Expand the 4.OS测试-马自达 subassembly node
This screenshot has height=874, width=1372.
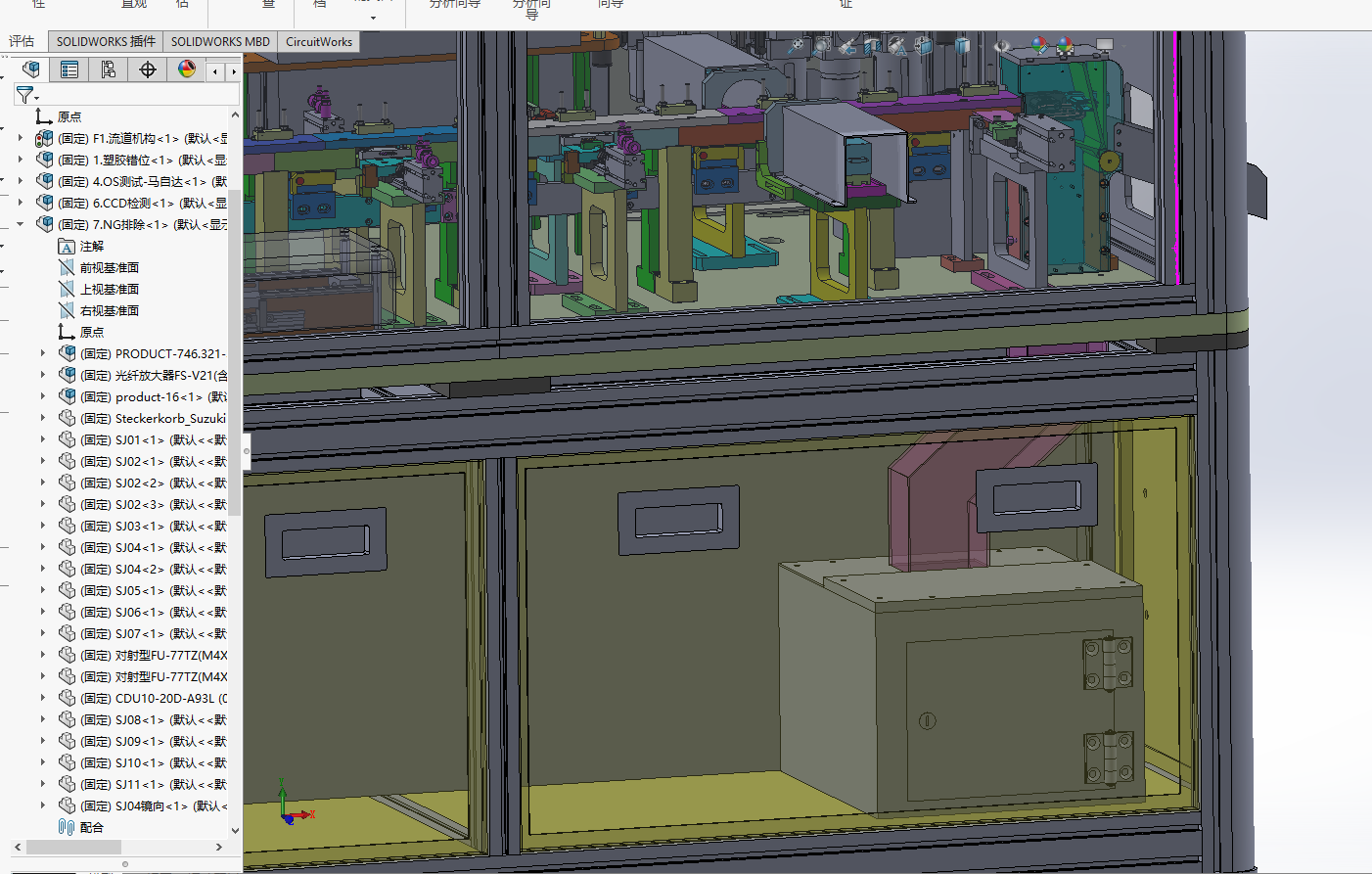21,181
